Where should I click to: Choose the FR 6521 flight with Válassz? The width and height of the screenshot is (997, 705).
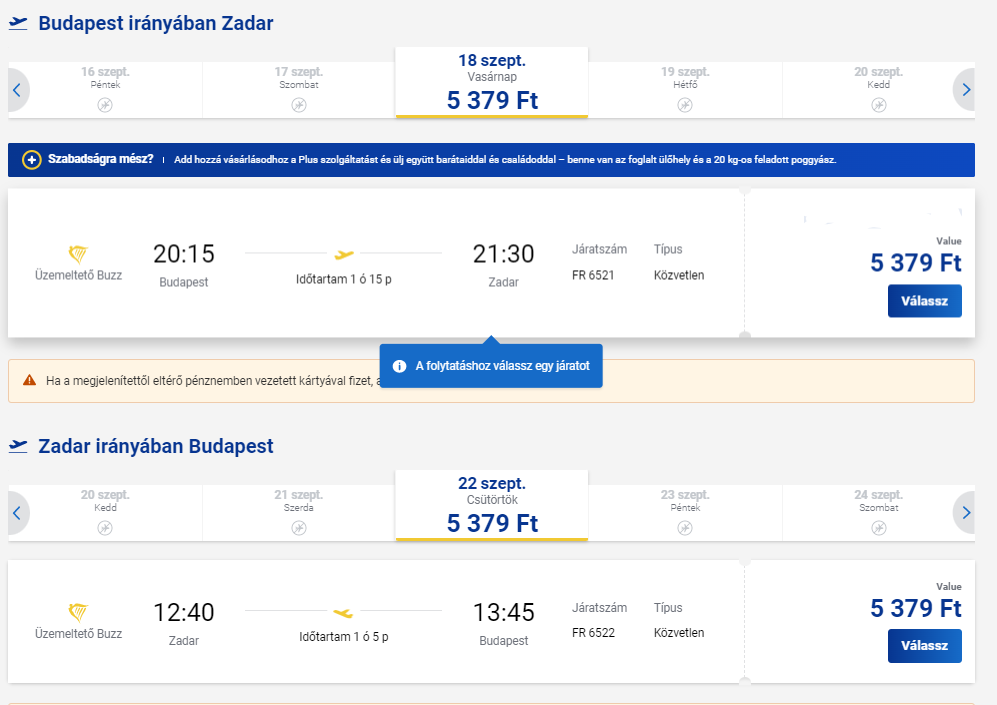coord(925,301)
